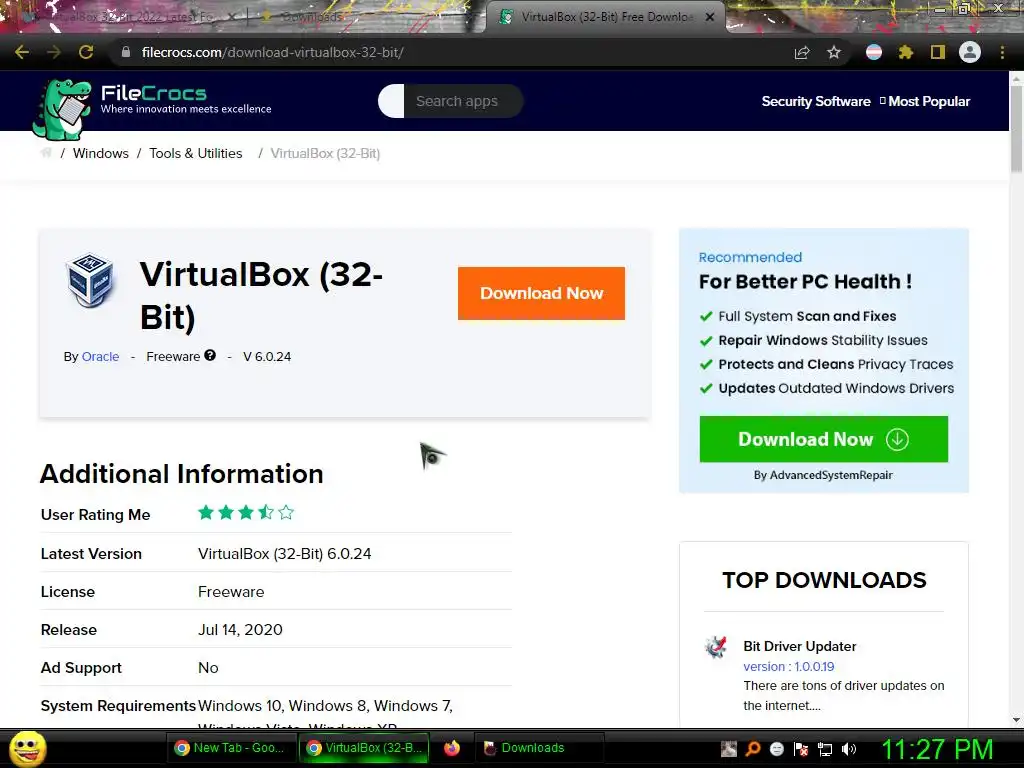Screen dimensions: 1024x768
Task: Click version : 1.0.0.19 link
Action: (788, 667)
